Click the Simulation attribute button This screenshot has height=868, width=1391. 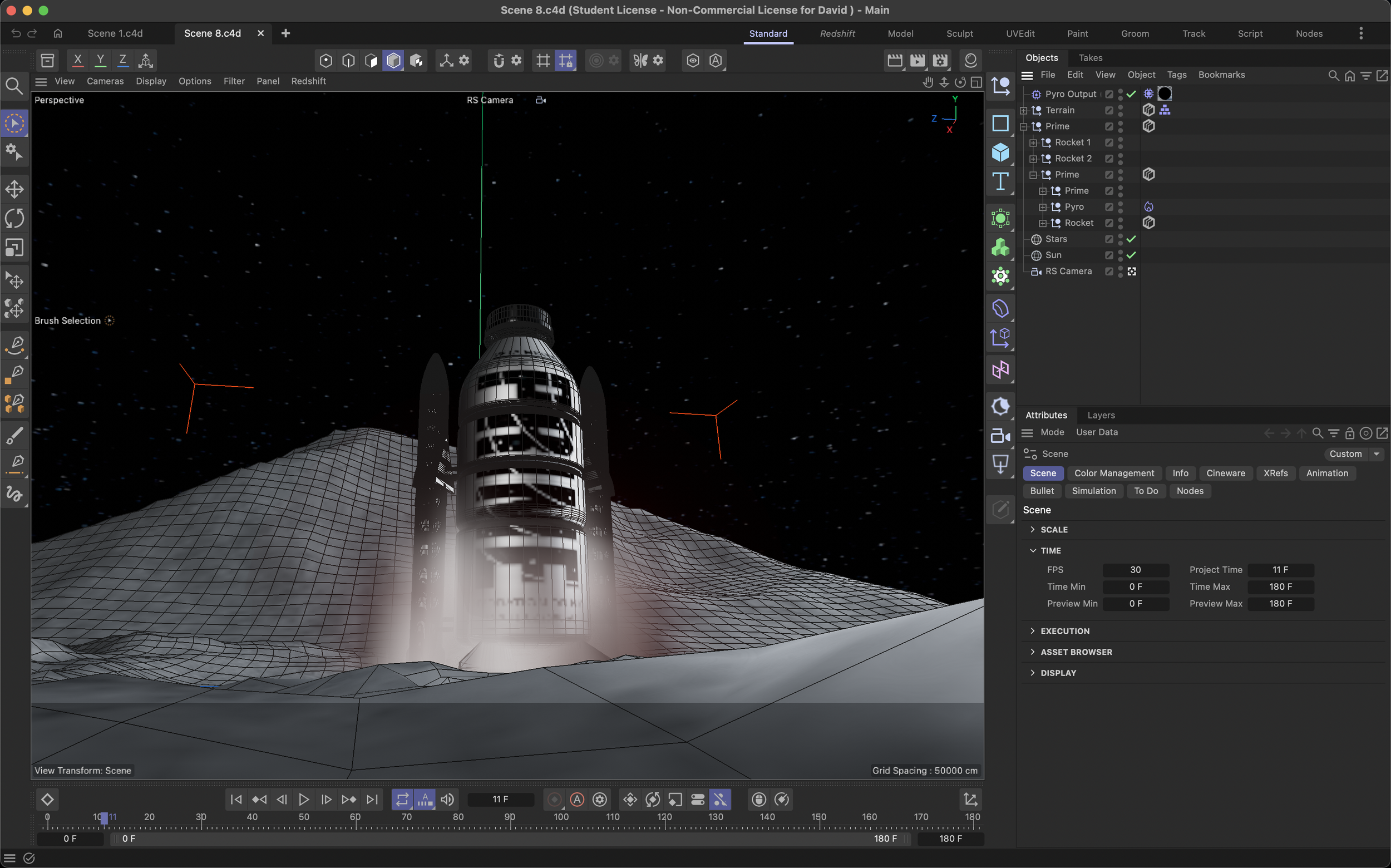point(1094,491)
